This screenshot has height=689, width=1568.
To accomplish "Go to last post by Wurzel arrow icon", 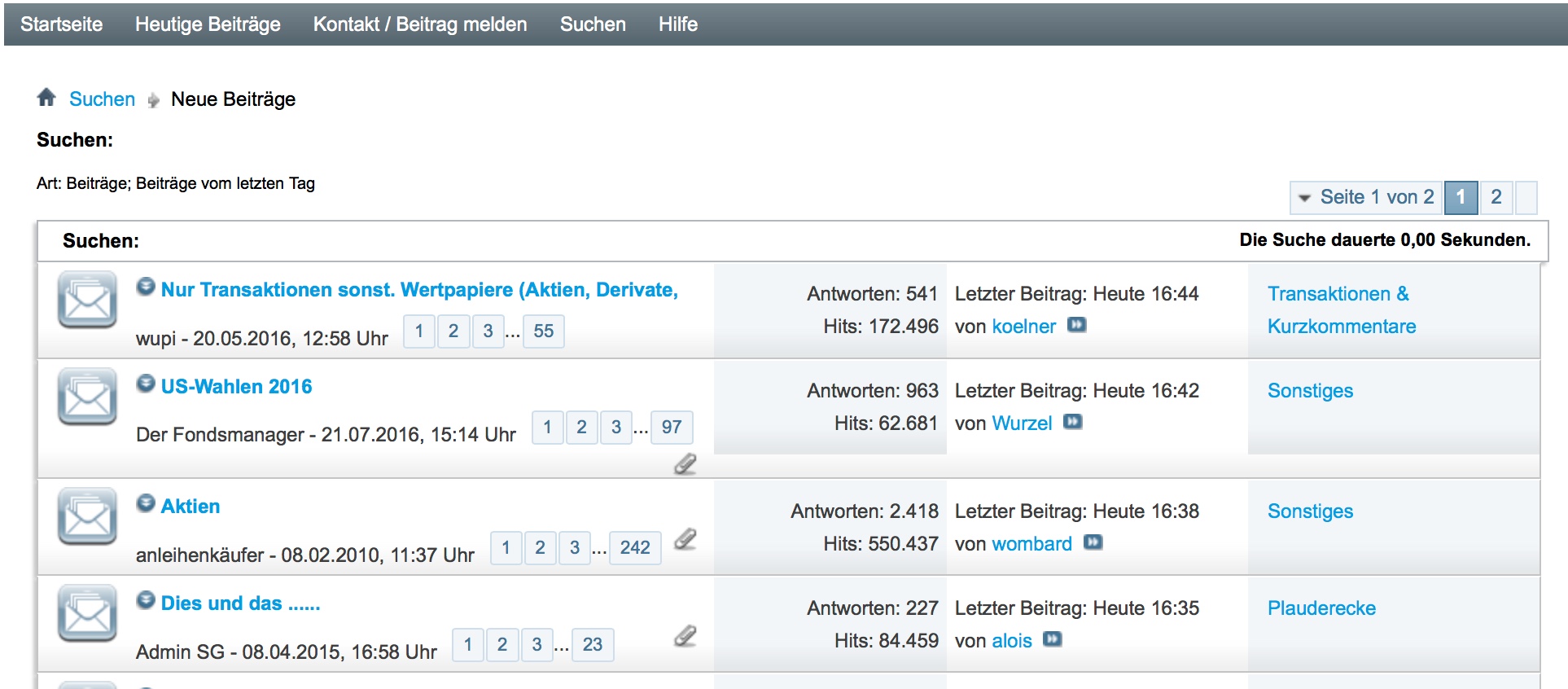I will pos(1073,422).
